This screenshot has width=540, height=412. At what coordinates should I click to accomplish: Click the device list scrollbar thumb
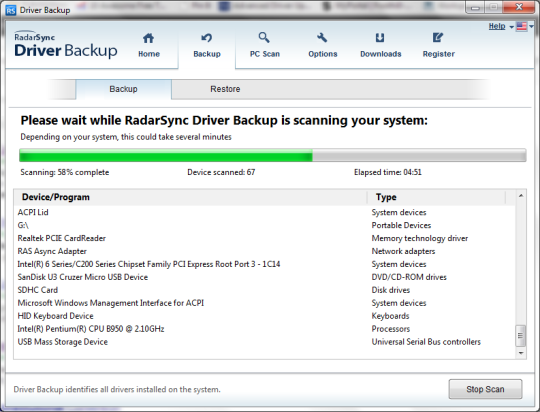tap(521, 336)
